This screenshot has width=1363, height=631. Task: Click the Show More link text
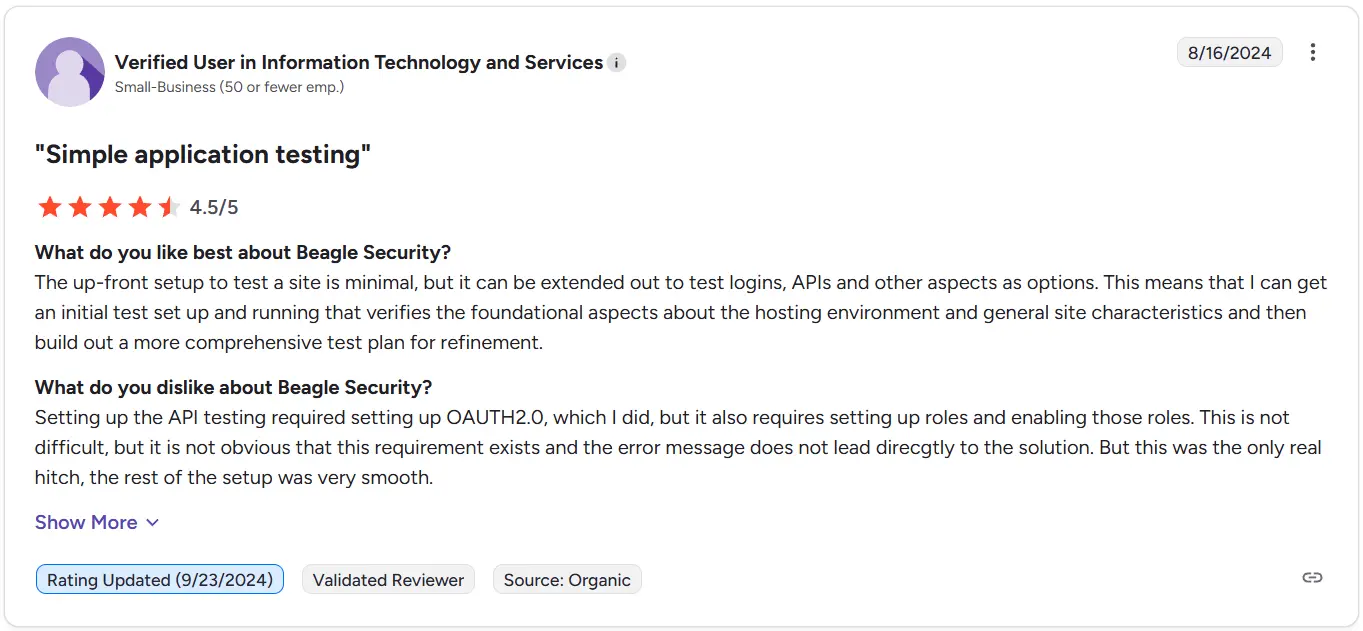pos(86,523)
